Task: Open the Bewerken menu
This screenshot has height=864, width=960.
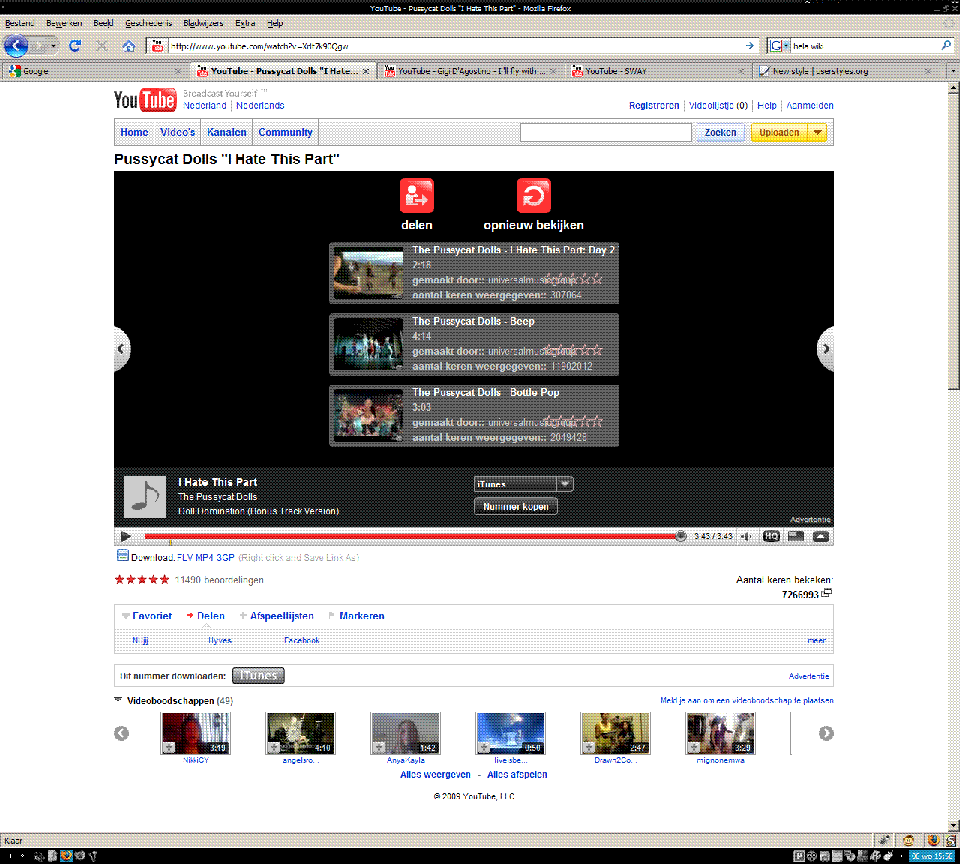Action: [64, 23]
